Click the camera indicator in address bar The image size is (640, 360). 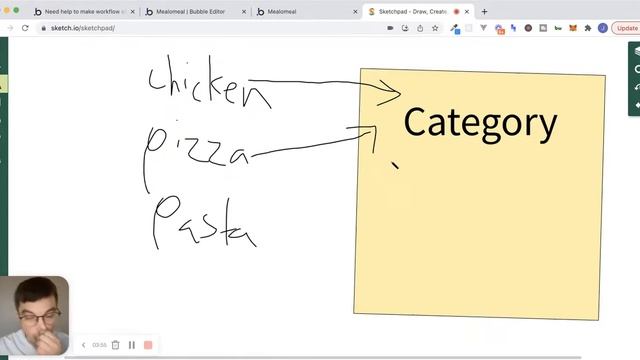390,28
